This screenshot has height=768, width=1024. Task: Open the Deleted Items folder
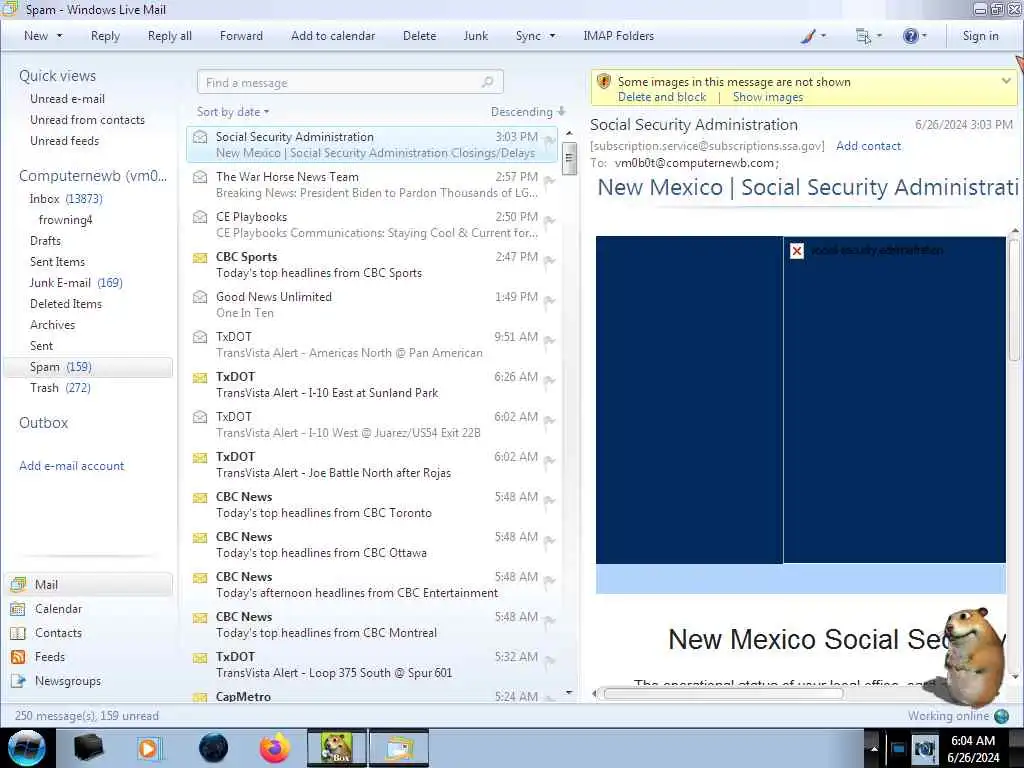(66, 304)
